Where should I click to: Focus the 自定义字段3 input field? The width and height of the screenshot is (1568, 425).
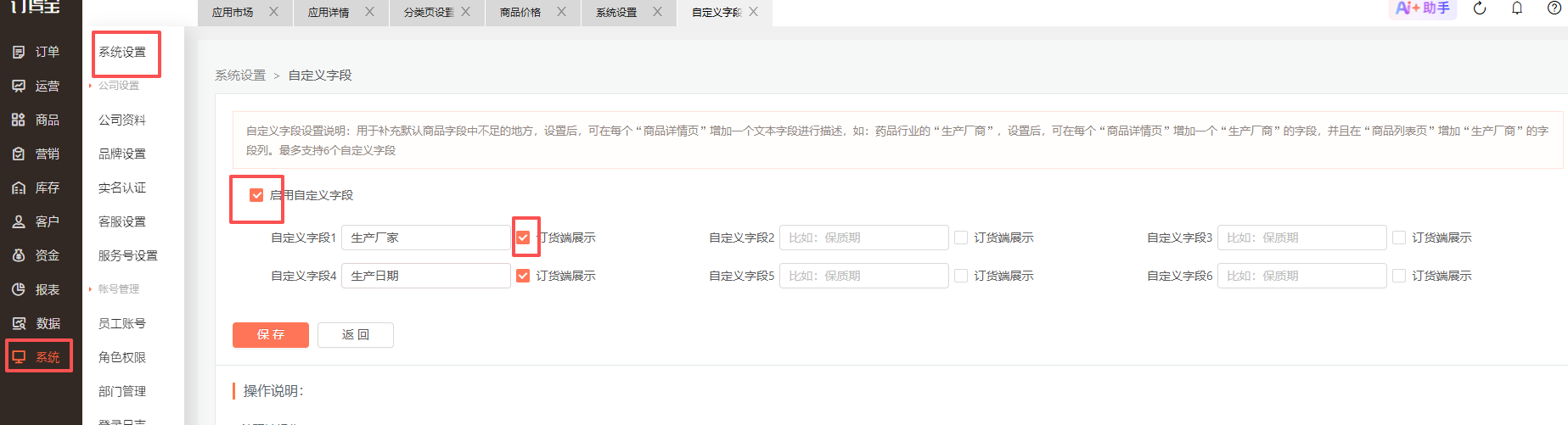point(1302,238)
